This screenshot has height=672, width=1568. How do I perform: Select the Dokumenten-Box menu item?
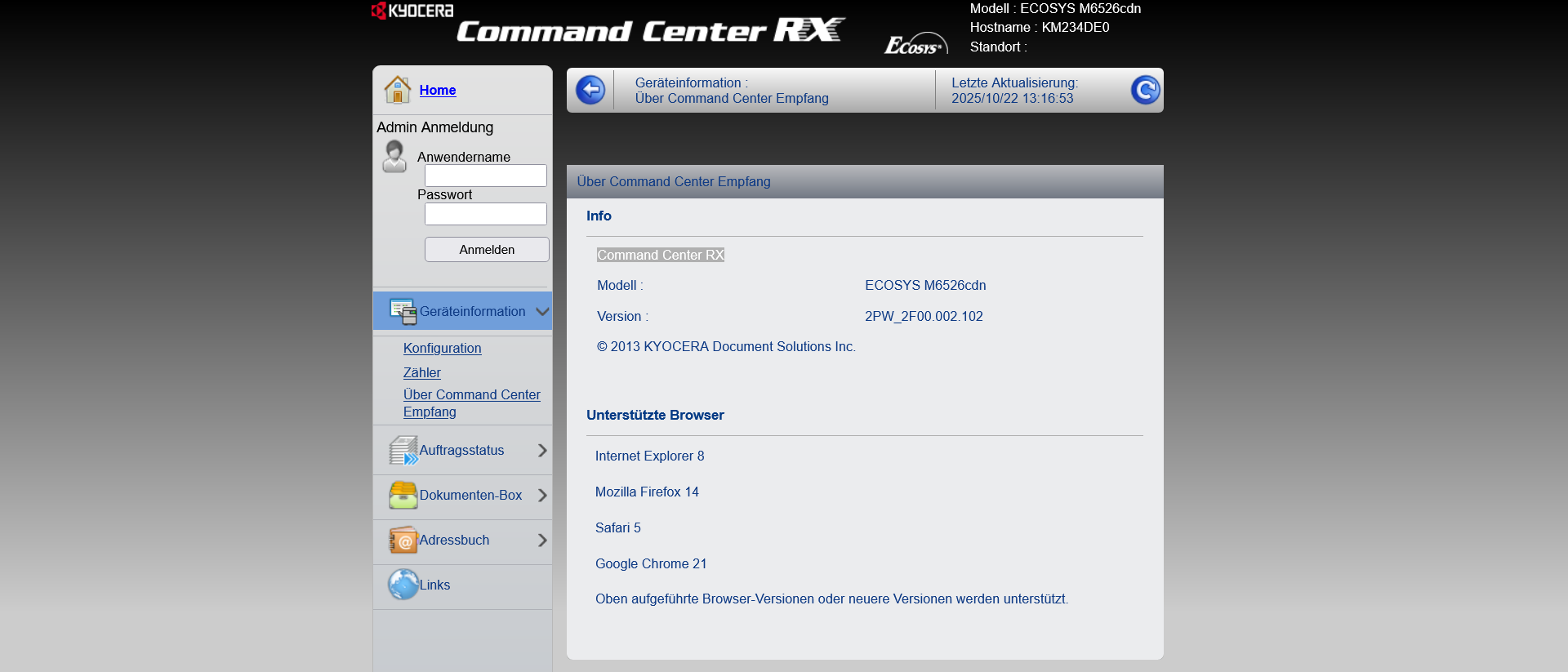point(470,495)
